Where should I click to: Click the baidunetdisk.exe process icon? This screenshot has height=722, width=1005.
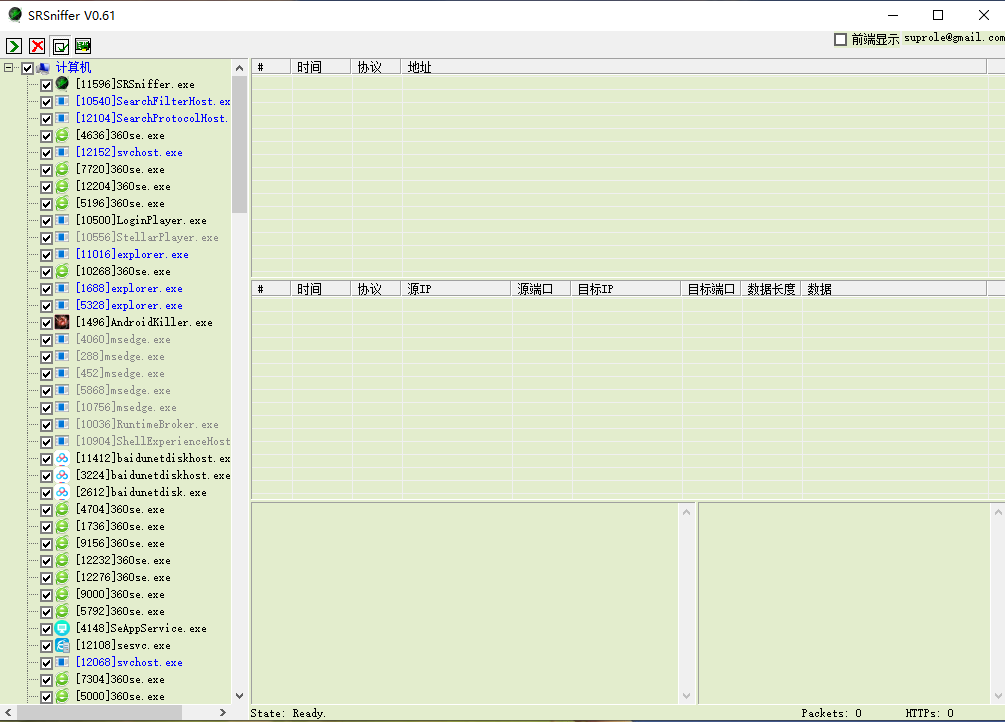click(x=62, y=492)
